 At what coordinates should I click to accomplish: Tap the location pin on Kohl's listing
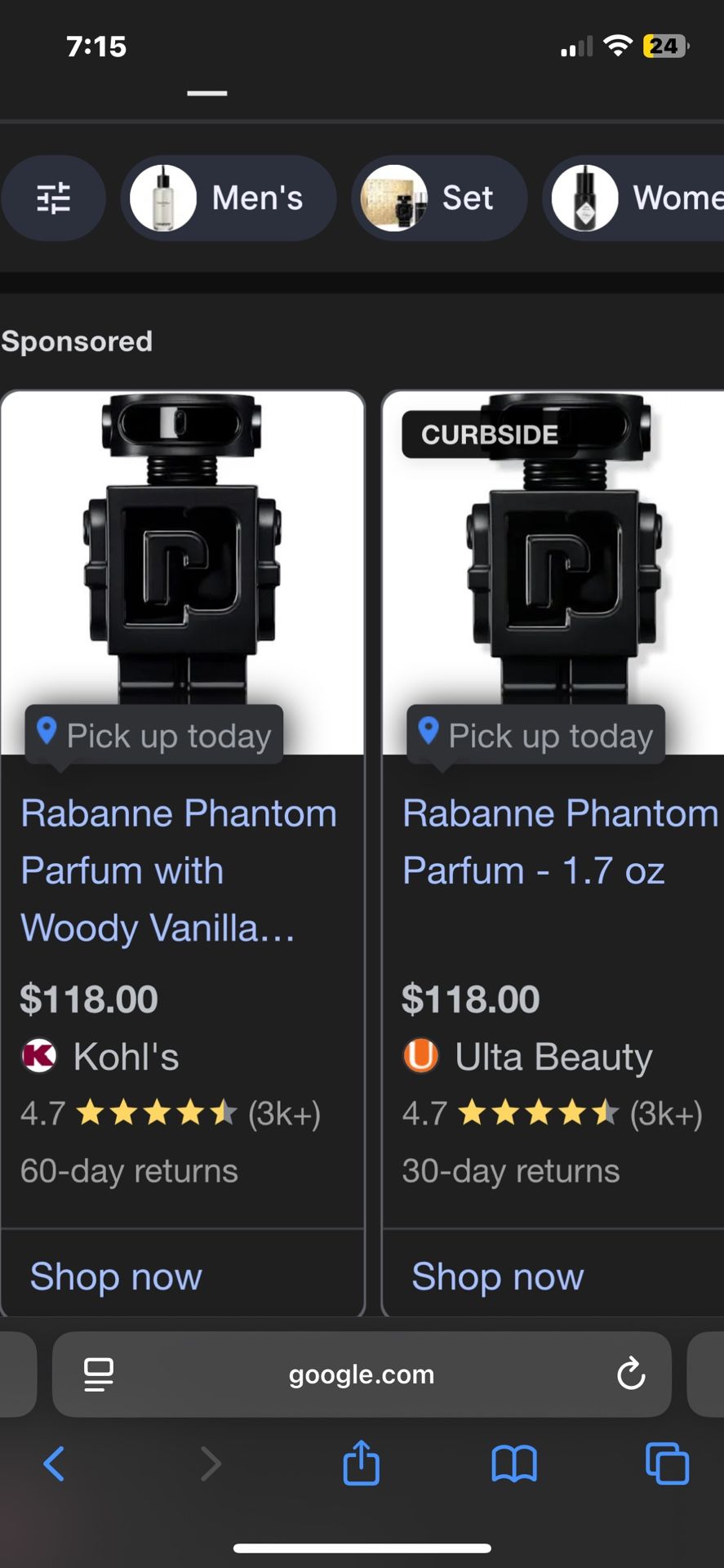(47, 733)
